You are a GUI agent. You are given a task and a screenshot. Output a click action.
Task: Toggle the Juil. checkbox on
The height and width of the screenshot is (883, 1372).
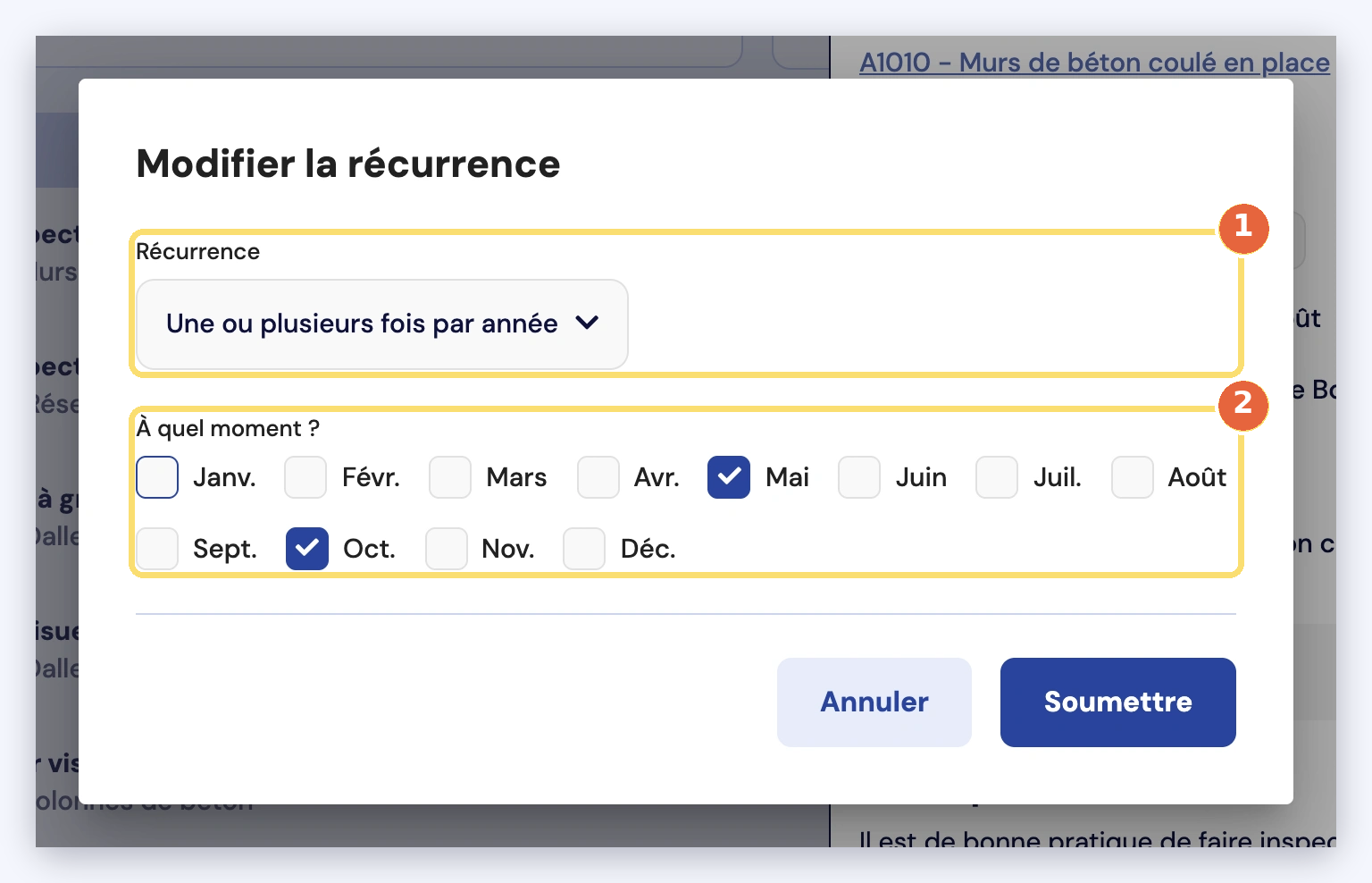[997, 477]
